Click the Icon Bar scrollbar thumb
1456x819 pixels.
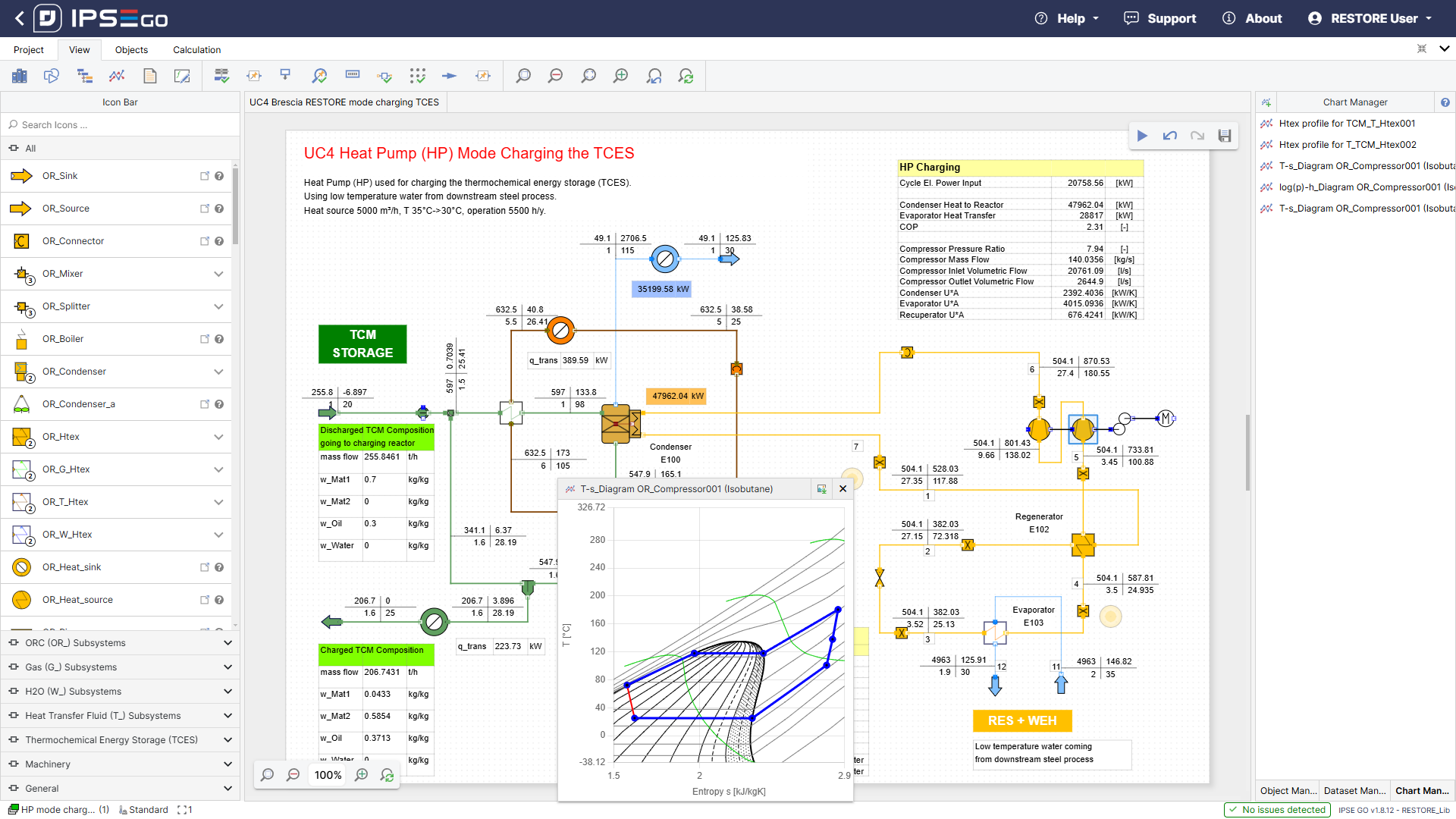(236, 206)
